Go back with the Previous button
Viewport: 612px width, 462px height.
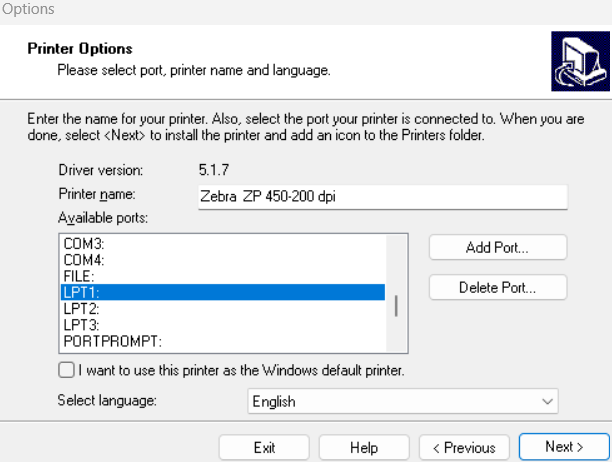click(x=464, y=447)
